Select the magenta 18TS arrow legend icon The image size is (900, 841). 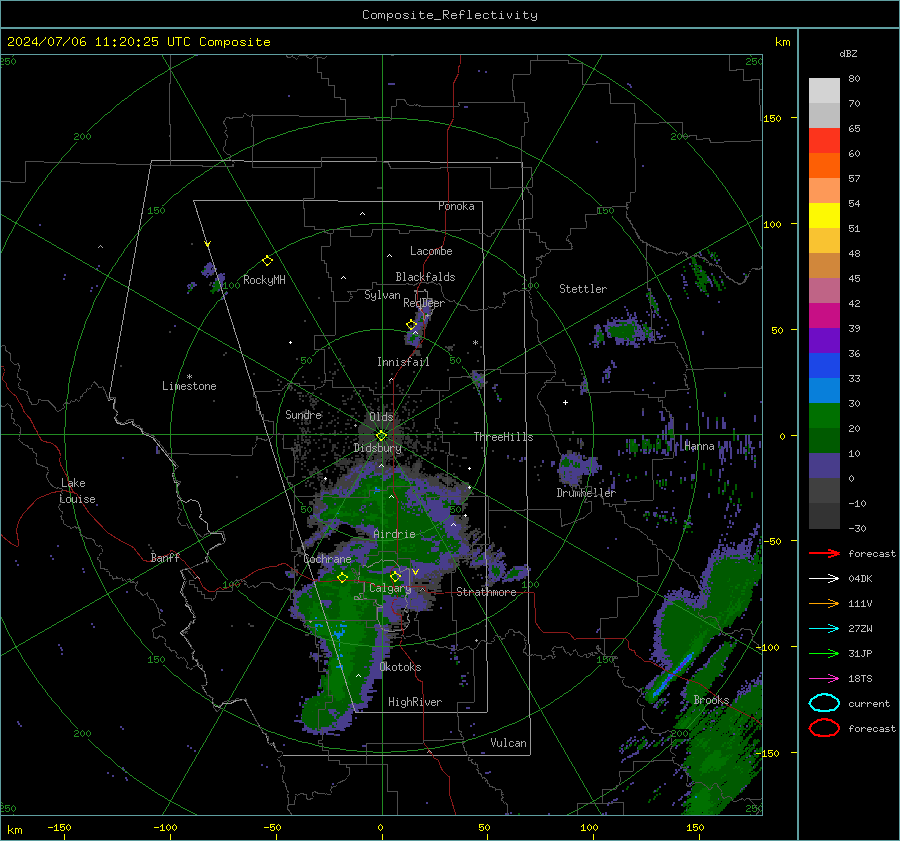click(x=824, y=678)
